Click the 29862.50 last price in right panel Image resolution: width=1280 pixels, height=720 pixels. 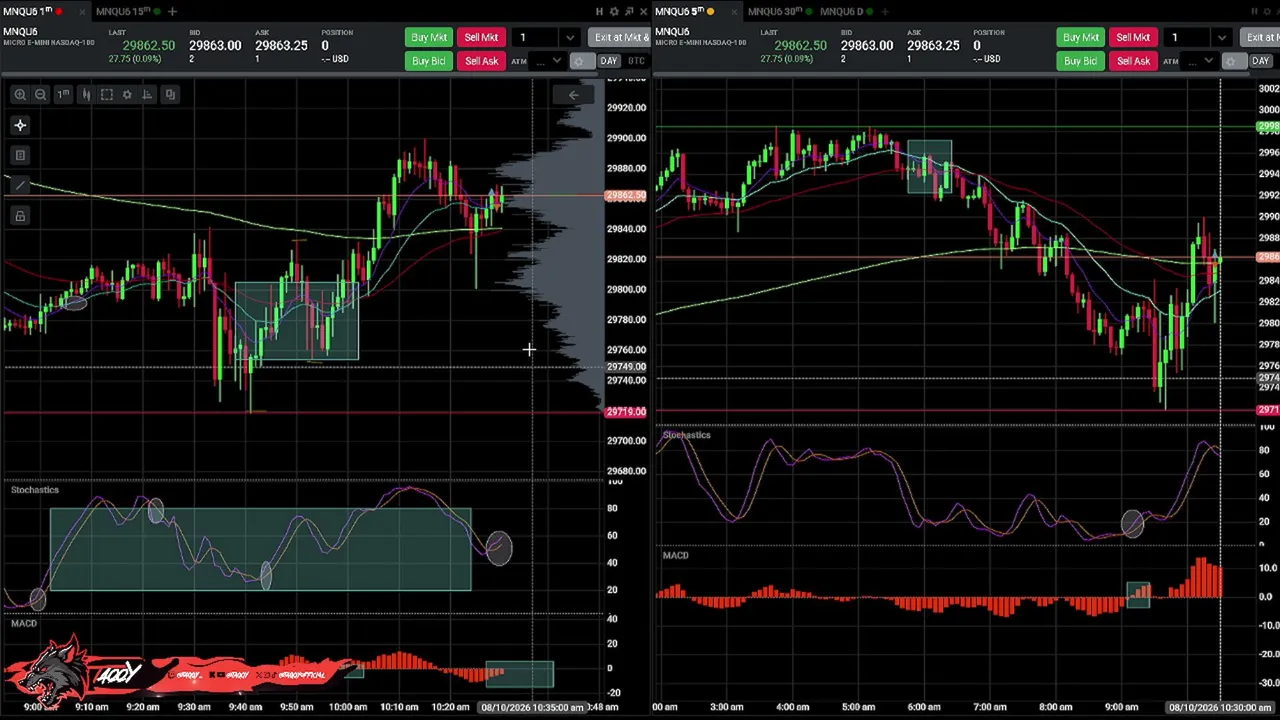point(800,46)
